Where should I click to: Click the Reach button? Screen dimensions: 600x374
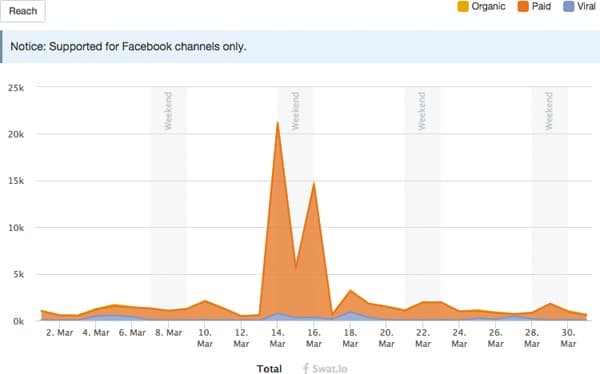(x=23, y=11)
